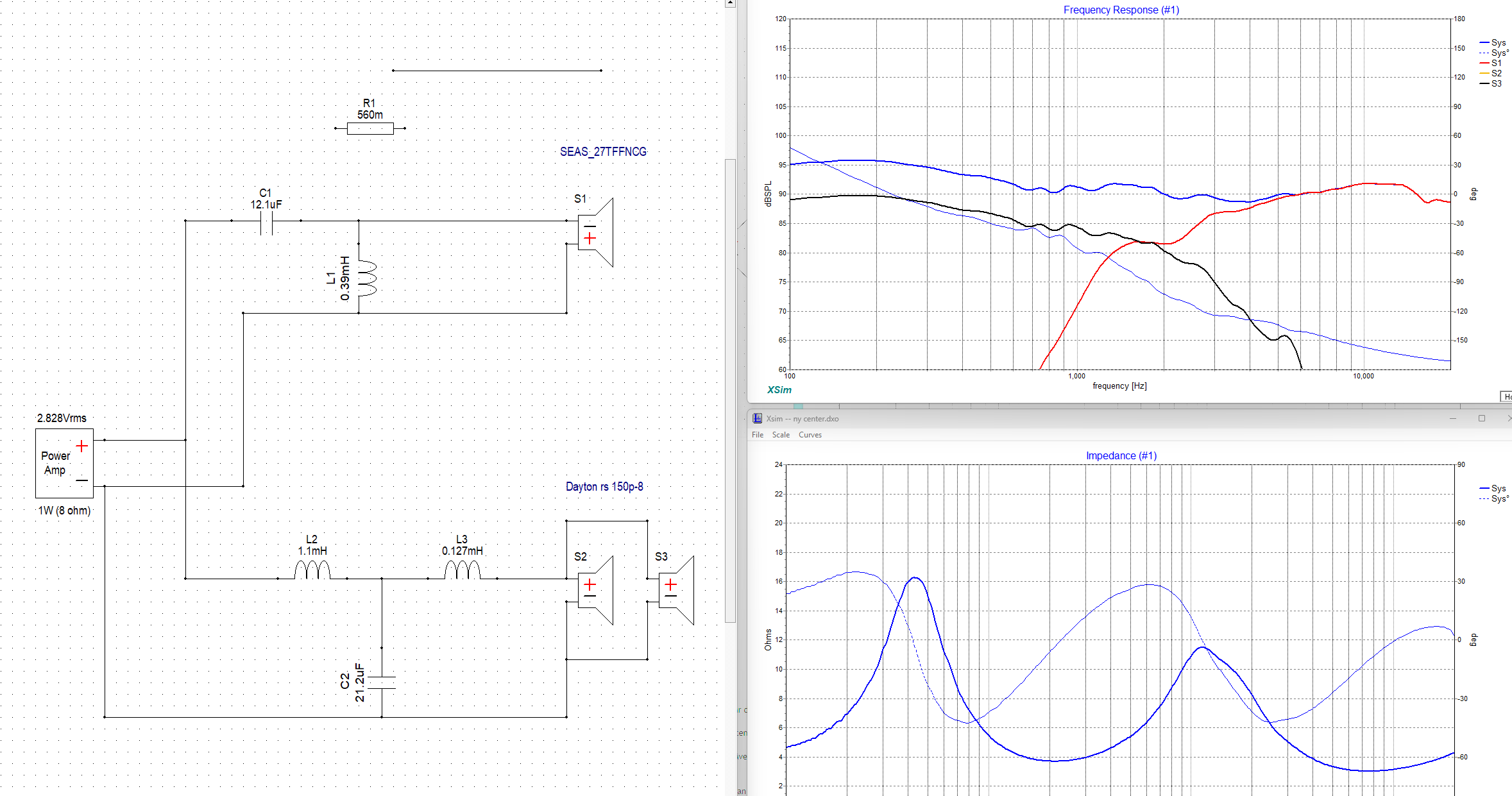Select the L2 1.1mH inductor symbol
The width and height of the screenshot is (1512, 796).
[x=312, y=570]
